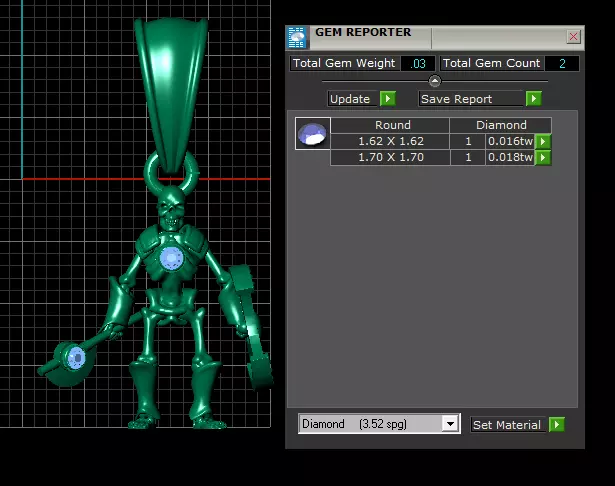Select the gem on the mace head
615x486 pixels.
click(x=76, y=358)
